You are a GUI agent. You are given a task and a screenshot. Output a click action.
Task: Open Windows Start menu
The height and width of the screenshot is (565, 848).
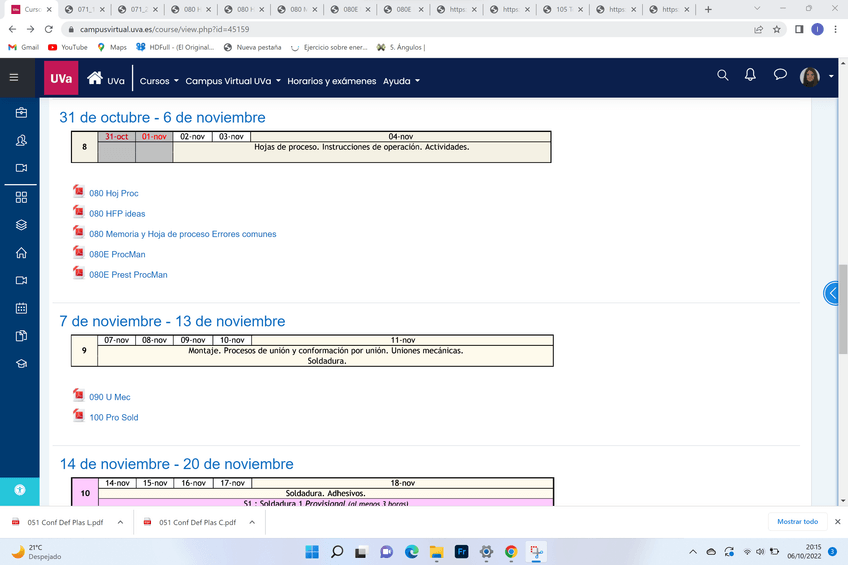(x=312, y=551)
